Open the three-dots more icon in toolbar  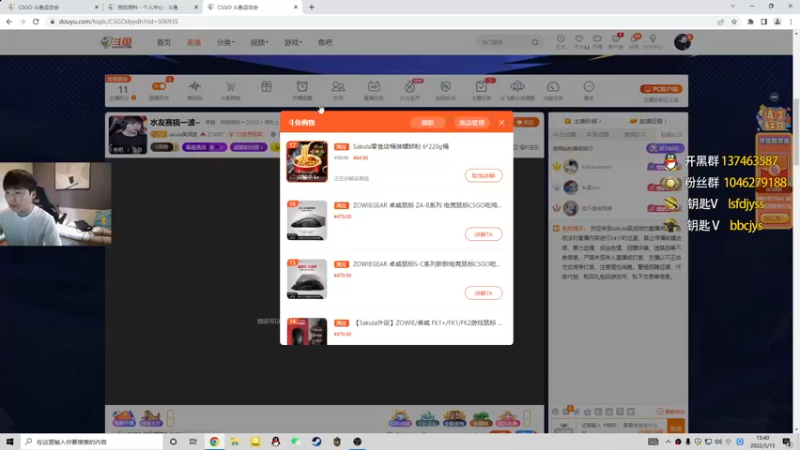point(589,86)
